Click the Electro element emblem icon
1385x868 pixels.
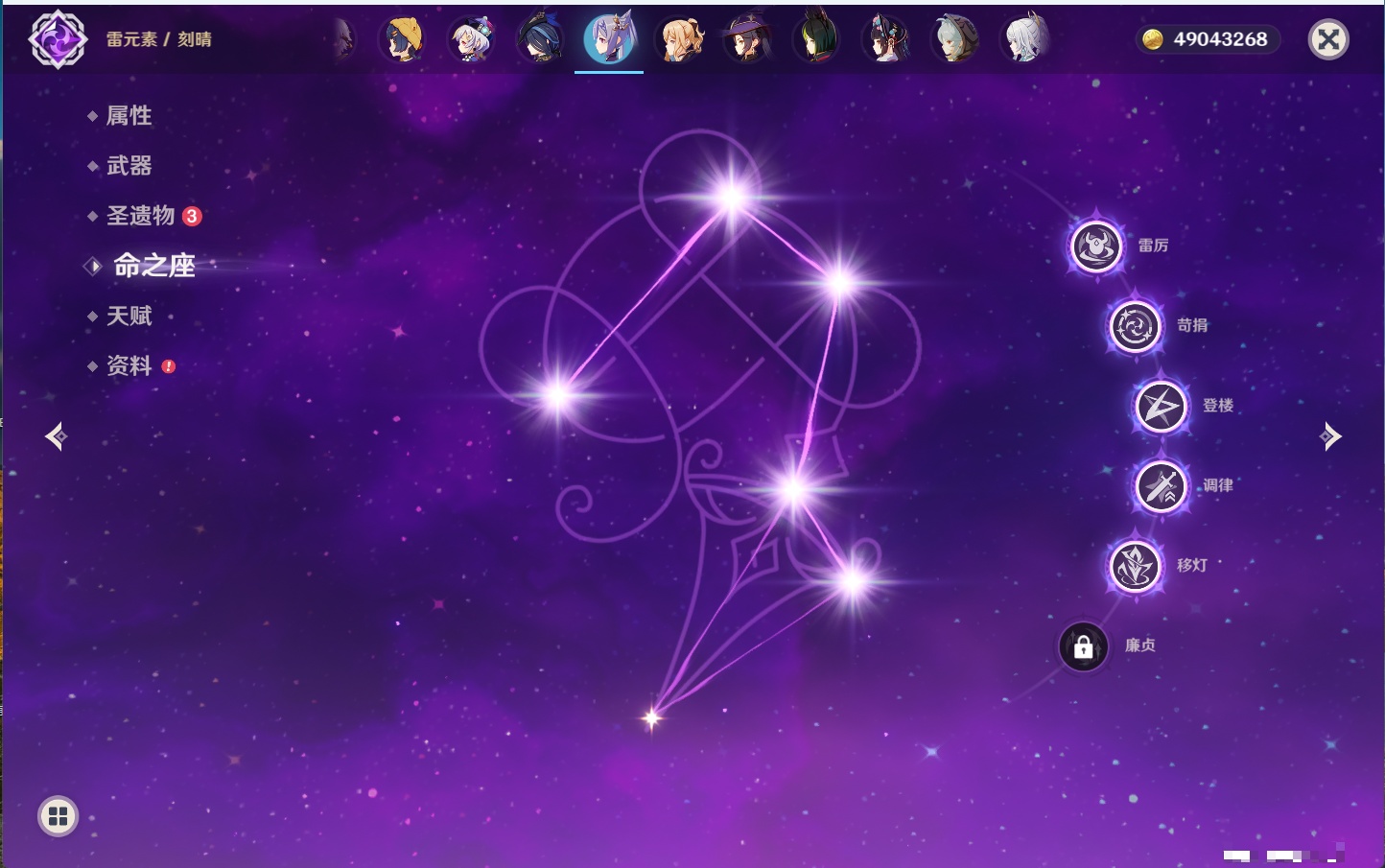pos(58,39)
